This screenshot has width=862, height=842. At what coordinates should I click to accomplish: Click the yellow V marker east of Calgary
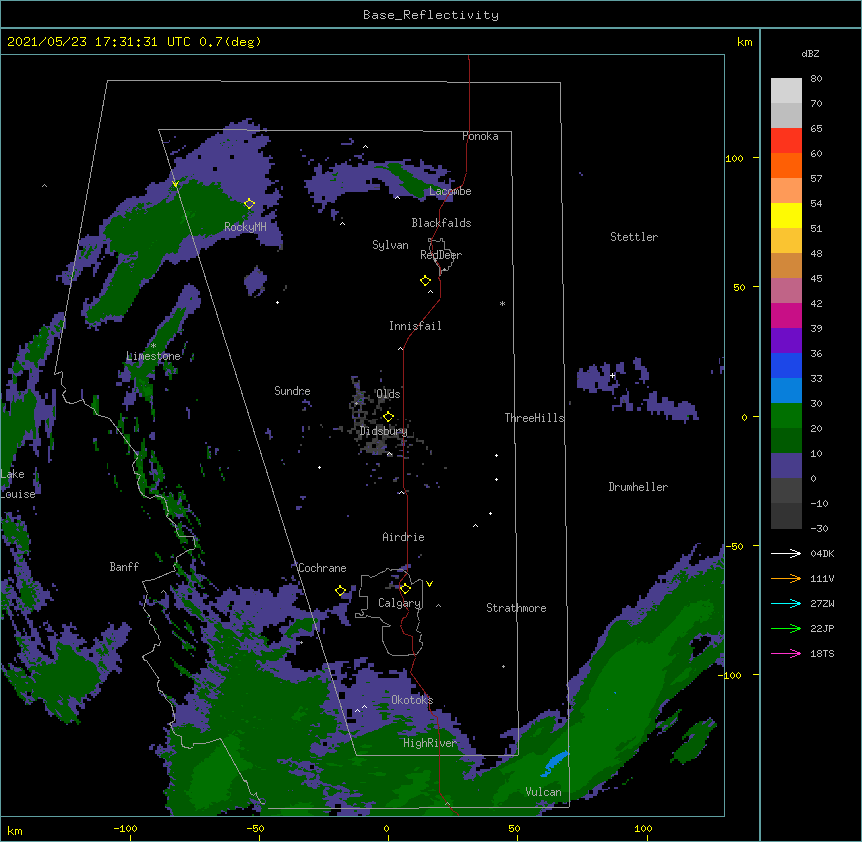click(429, 584)
